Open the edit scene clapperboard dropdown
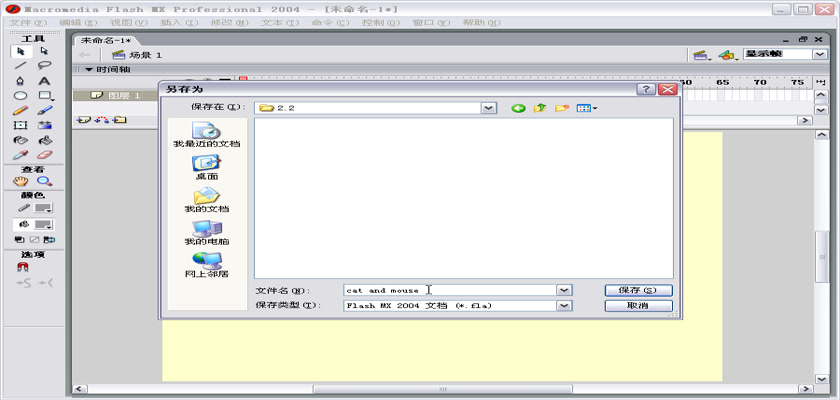840x400 pixels. [x=700, y=55]
